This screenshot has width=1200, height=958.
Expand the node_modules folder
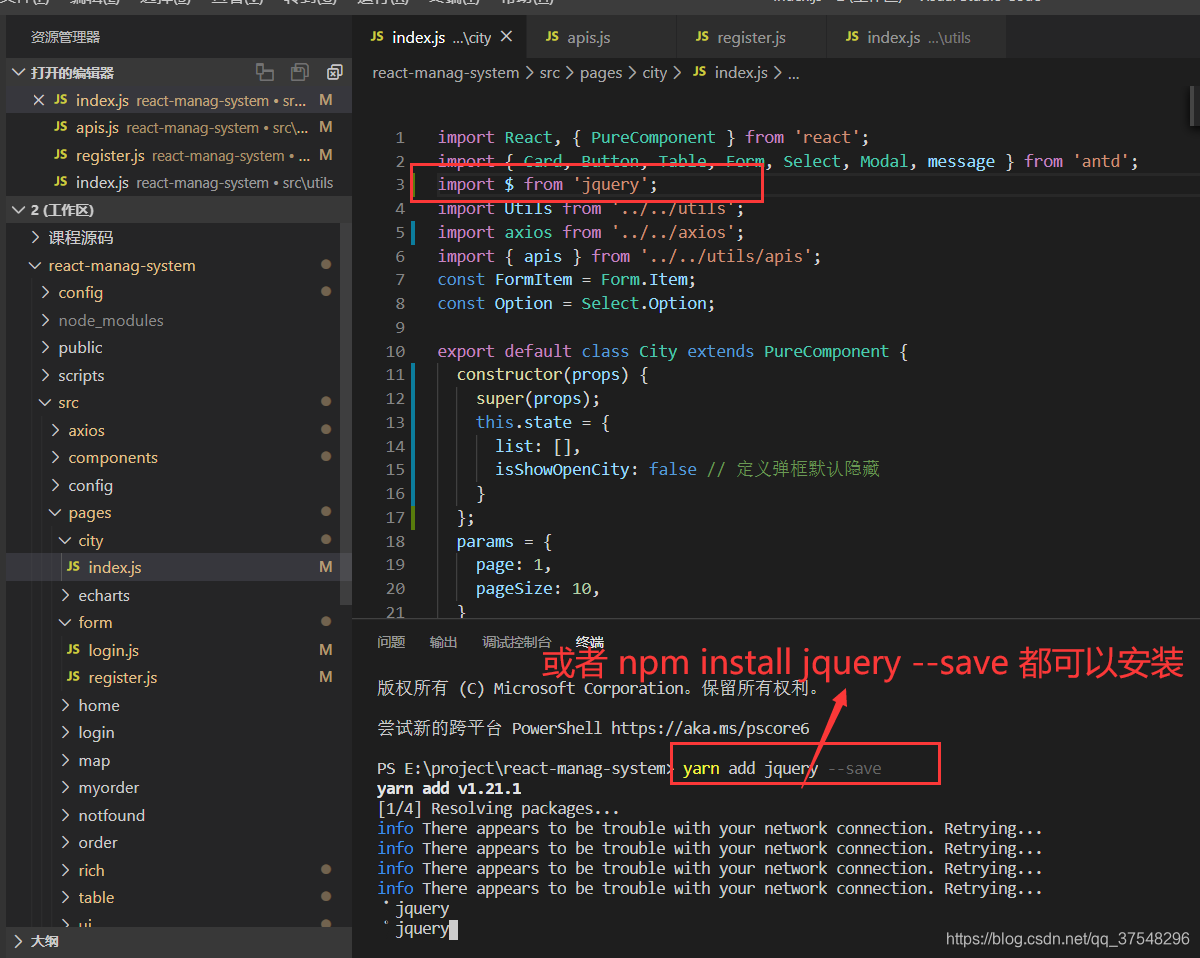(46, 320)
